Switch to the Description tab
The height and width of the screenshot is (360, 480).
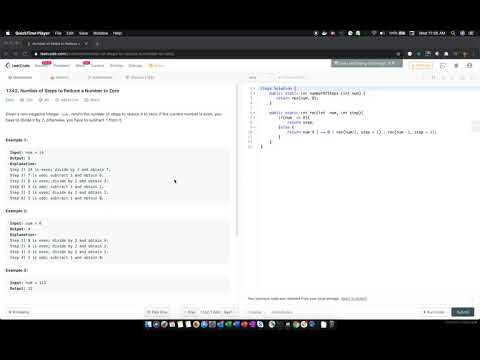20,77
